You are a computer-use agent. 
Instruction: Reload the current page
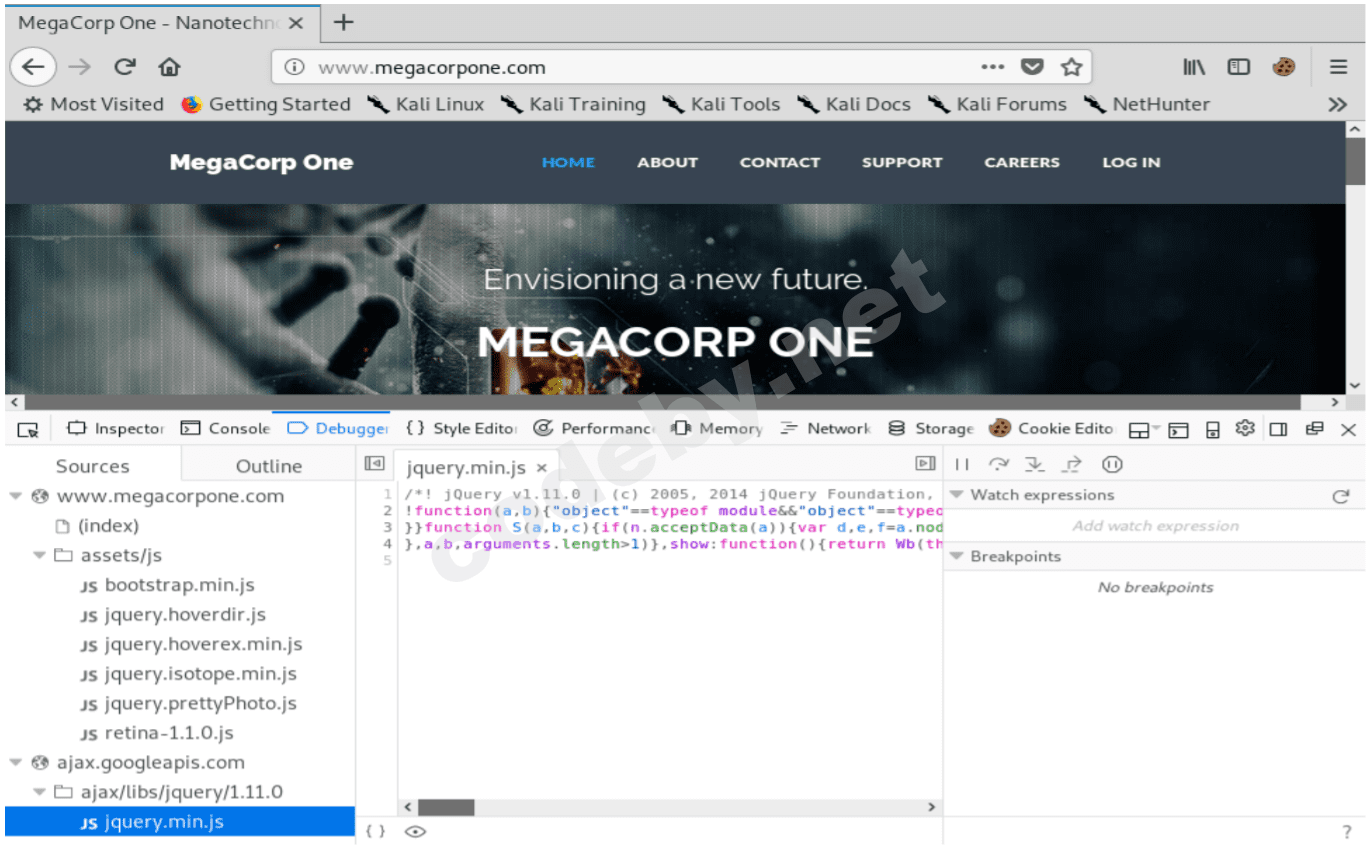tap(124, 67)
